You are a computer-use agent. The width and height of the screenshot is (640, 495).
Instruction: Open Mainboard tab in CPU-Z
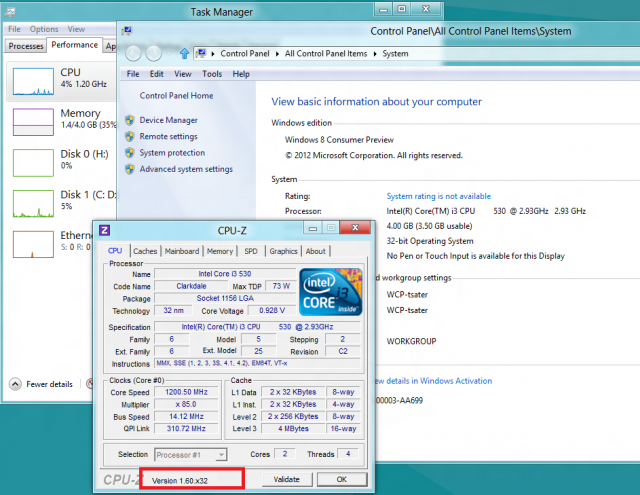182,251
